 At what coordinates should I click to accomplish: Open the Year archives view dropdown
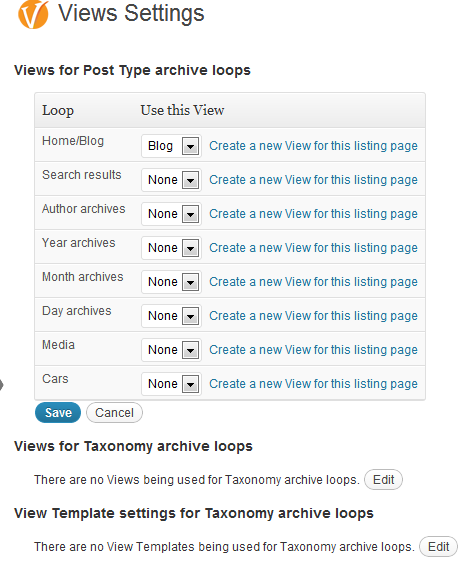click(x=171, y=248)
